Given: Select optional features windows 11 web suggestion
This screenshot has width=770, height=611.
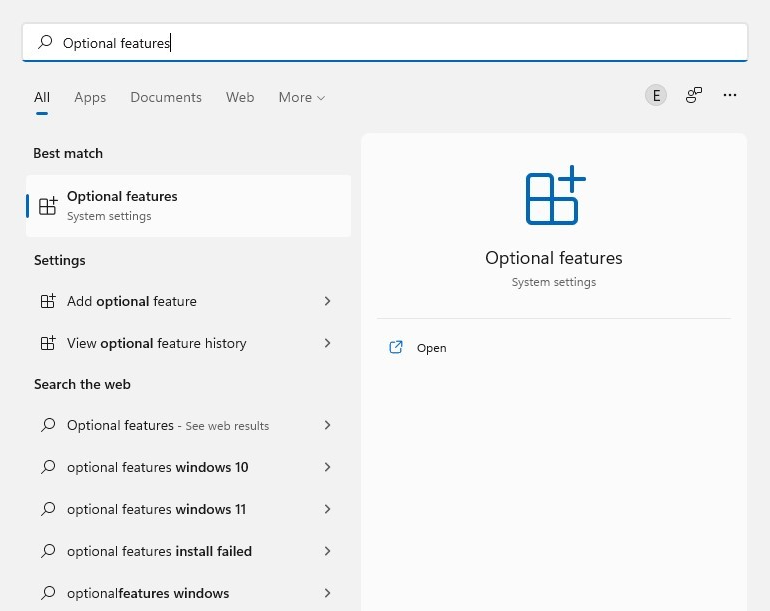Looking at the screenshot, I should point(156,509).
